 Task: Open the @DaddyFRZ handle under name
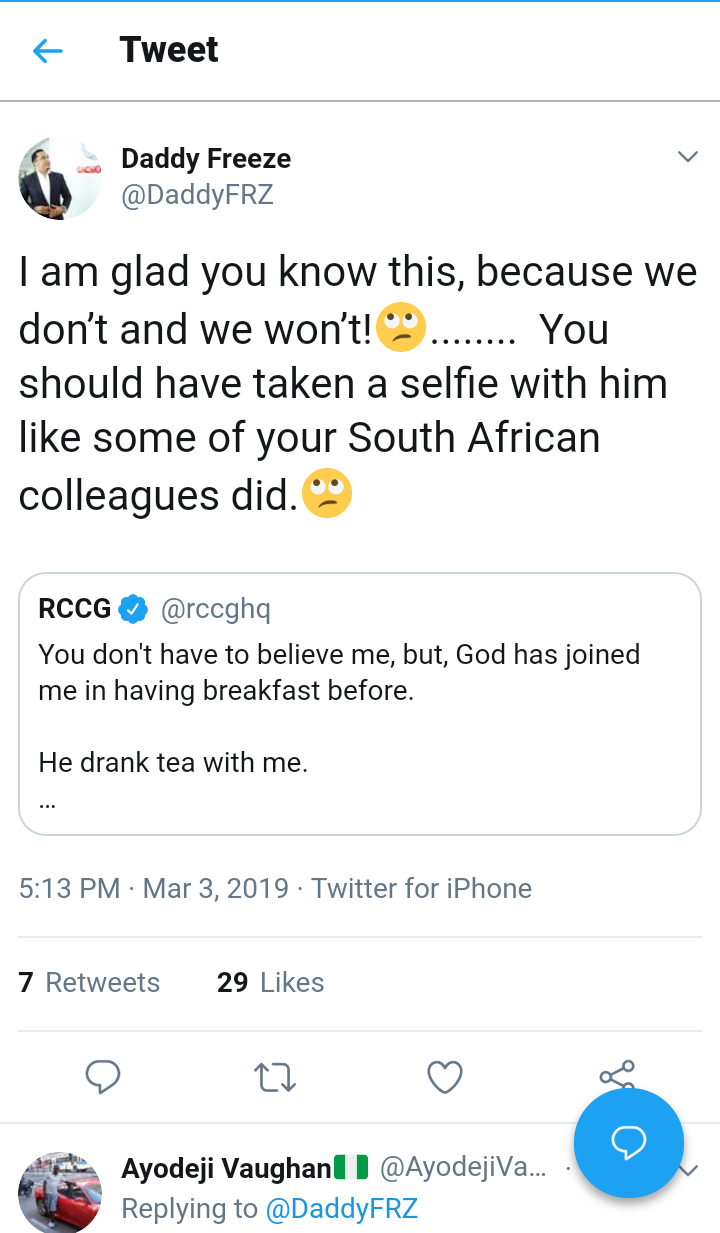click(x=197, y=194)
